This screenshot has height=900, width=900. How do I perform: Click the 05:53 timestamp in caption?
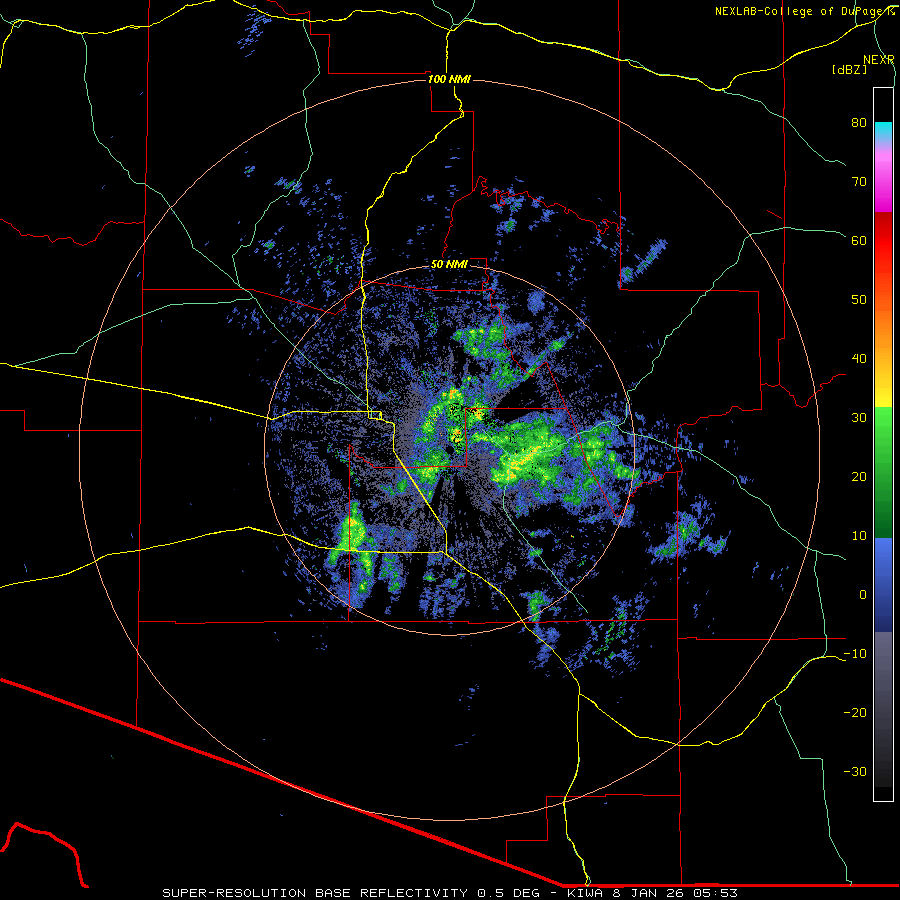point(717,893)
